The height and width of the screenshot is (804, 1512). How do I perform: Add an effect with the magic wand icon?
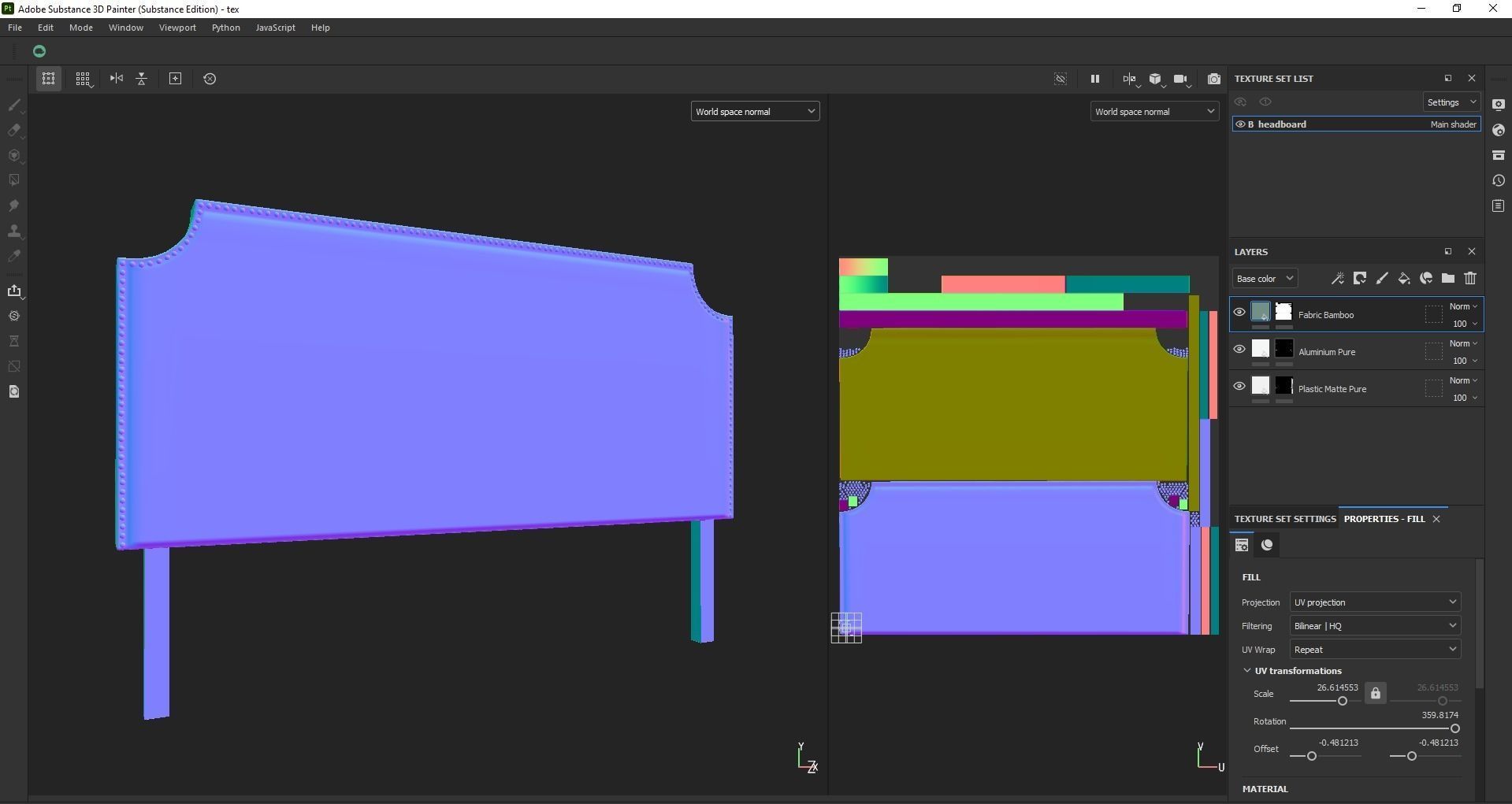tap(1338, 278)
